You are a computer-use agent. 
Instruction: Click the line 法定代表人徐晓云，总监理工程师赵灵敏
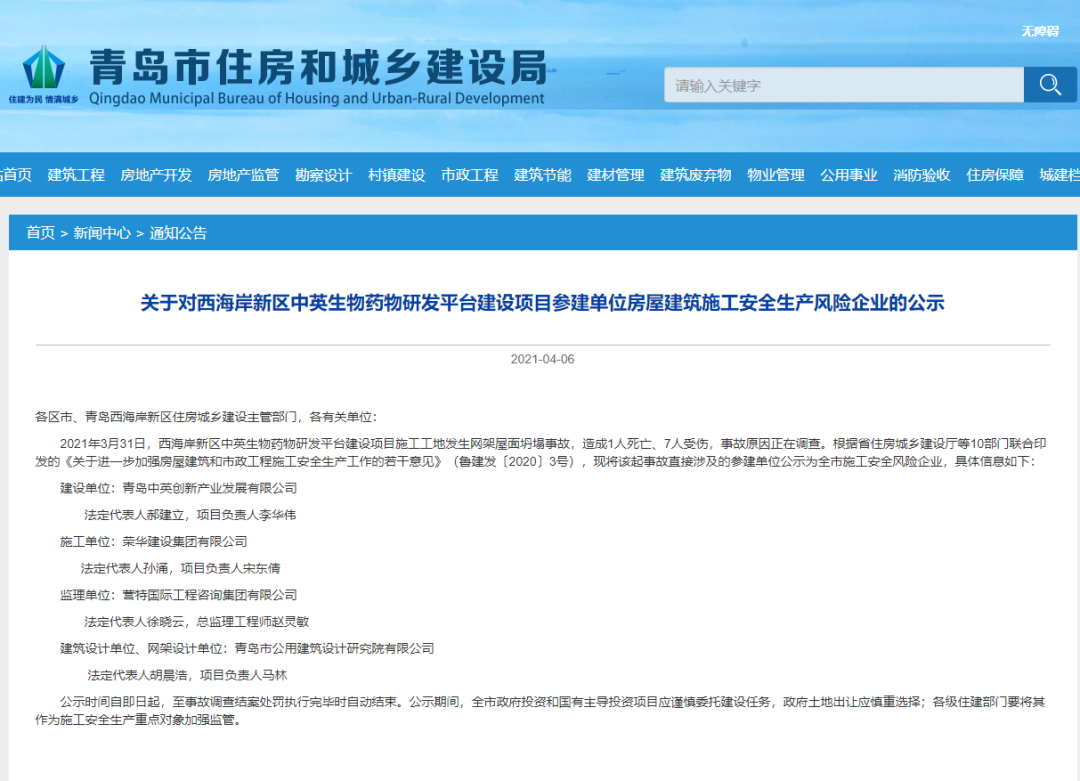click(196, 622)
